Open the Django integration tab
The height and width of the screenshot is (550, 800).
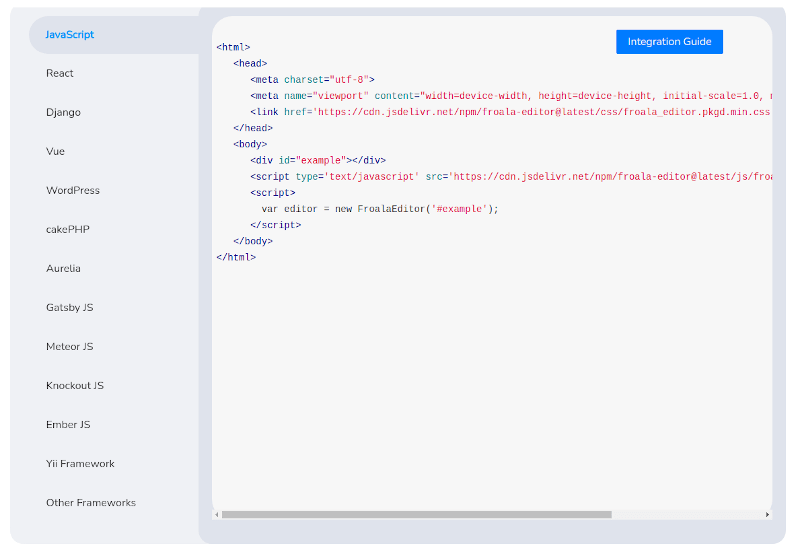pyautogui.click(x=63, y=112)
